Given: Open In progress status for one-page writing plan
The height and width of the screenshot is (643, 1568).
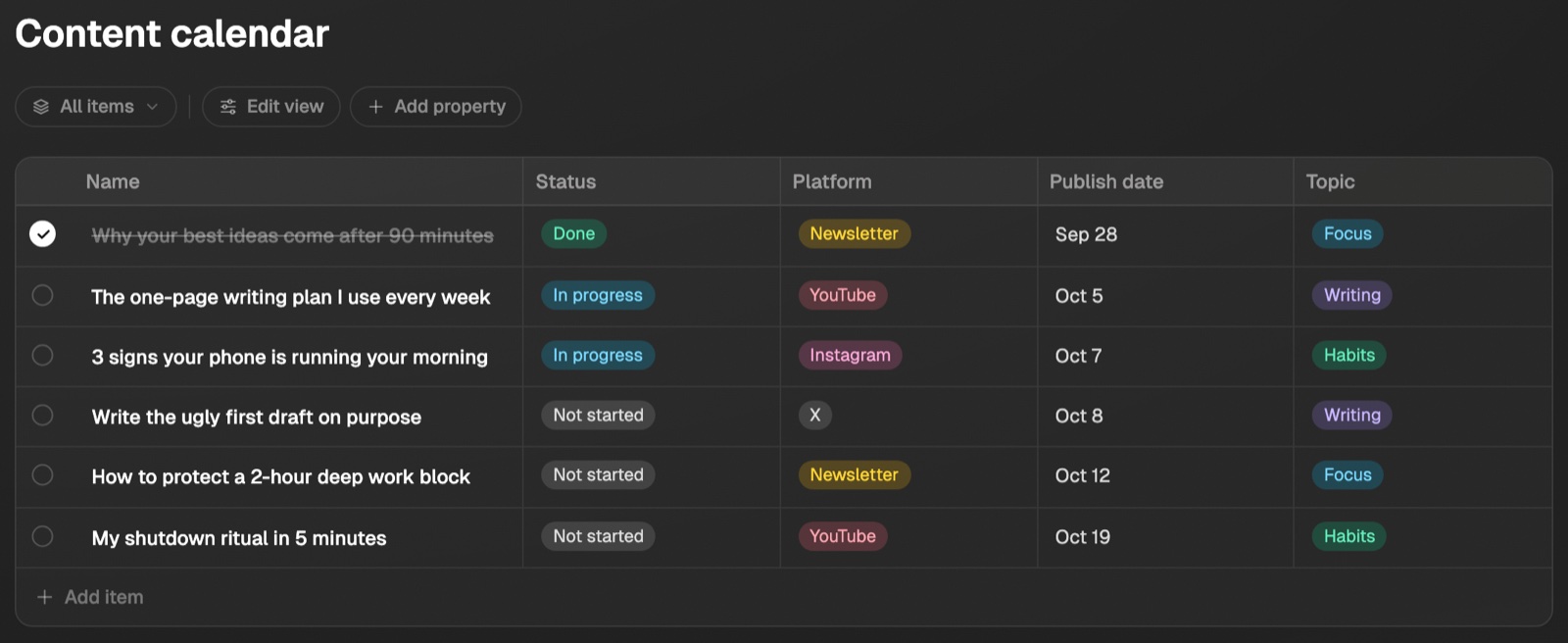Looking at the screenshot, I should pos(598,295).
